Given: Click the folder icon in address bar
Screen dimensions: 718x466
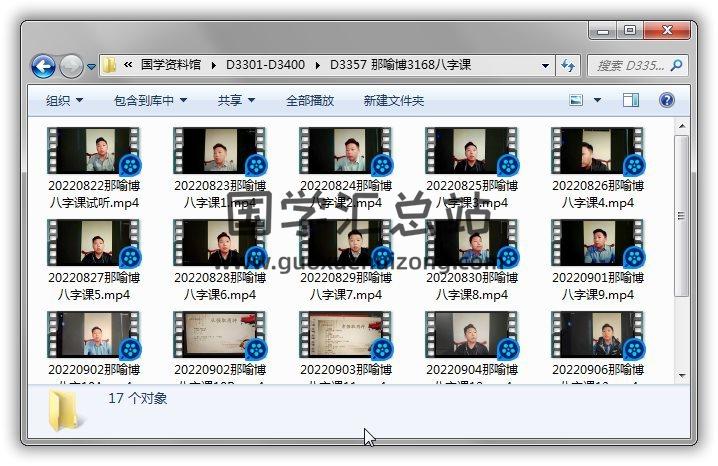Looking at the screenshot, I should coord(109,65).
